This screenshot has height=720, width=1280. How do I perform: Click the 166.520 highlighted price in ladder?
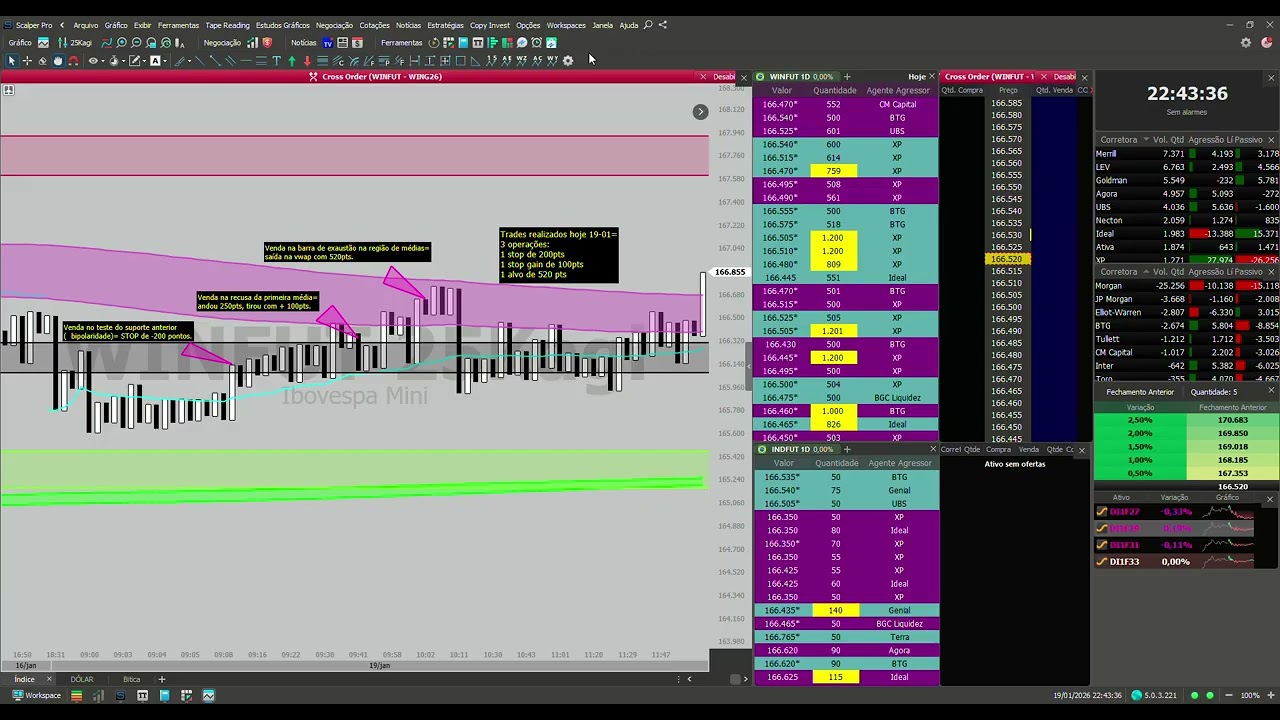coord(1007,259)
